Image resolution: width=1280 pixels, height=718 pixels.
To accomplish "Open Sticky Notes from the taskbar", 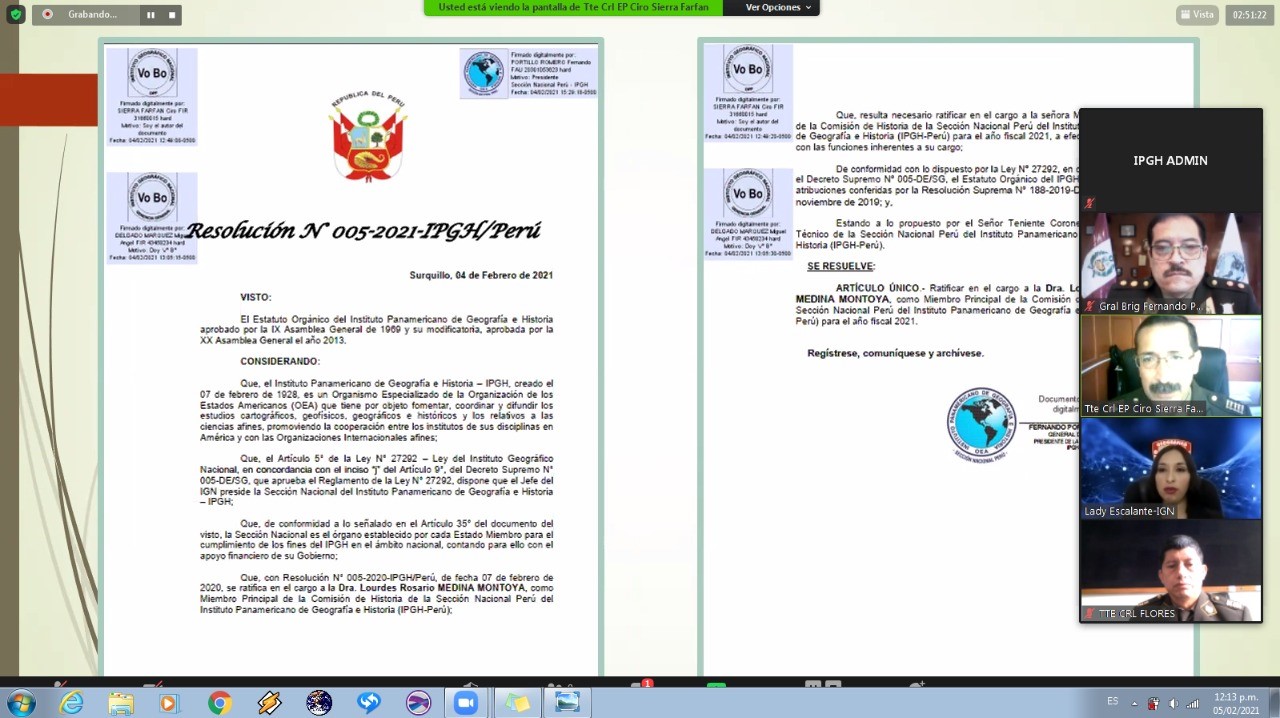I will [517, 703].
